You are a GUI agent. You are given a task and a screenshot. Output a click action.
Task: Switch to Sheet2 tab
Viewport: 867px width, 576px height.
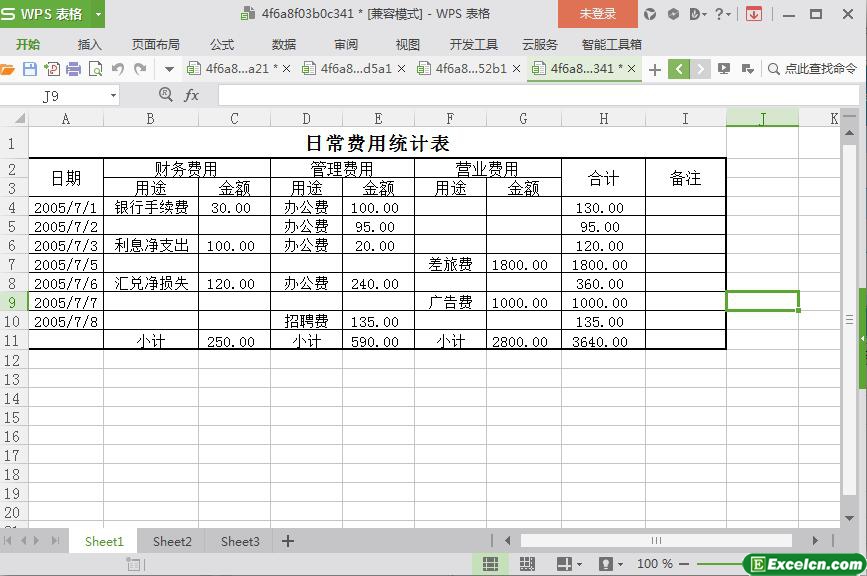pos(172,541)
